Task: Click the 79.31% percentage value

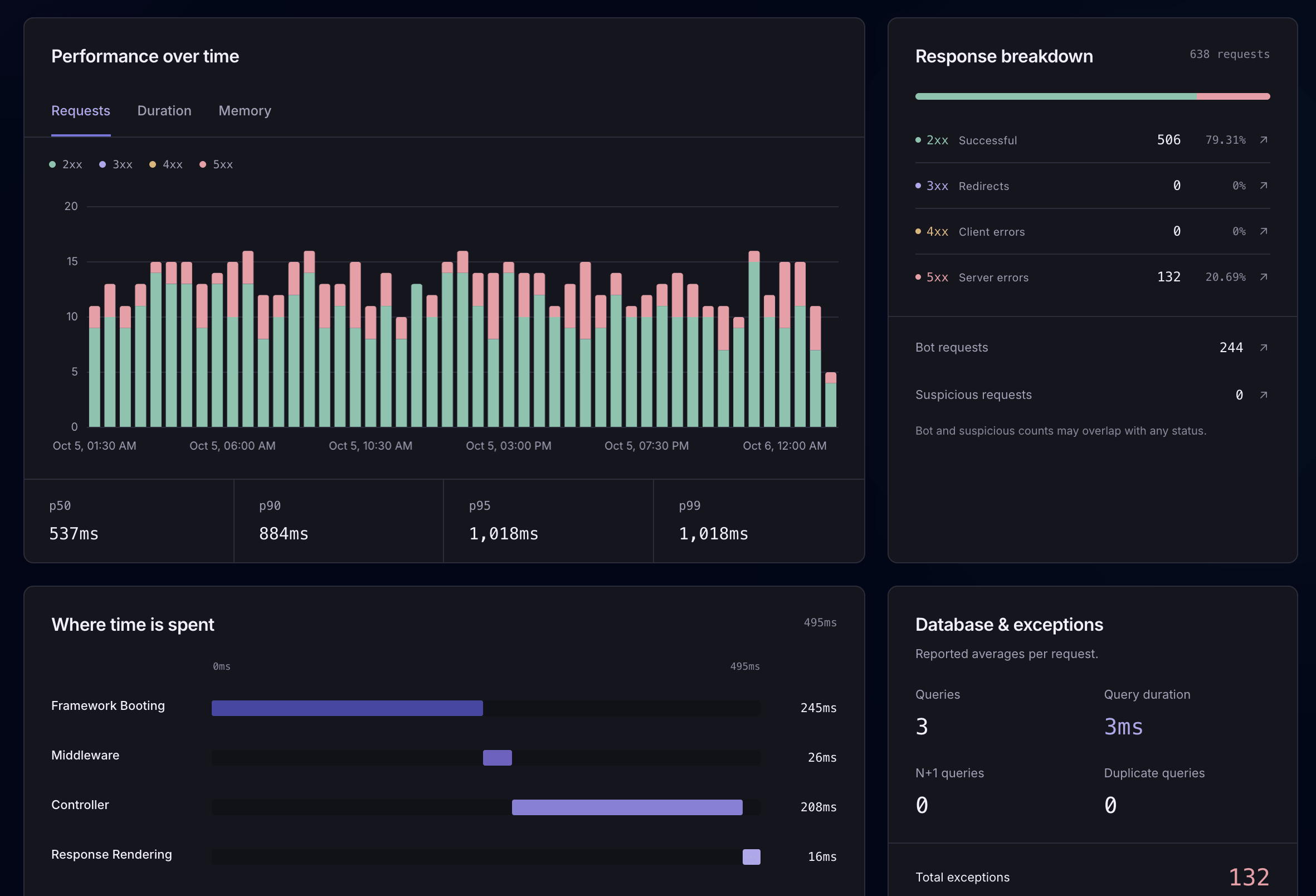Action: (1225, 140)
